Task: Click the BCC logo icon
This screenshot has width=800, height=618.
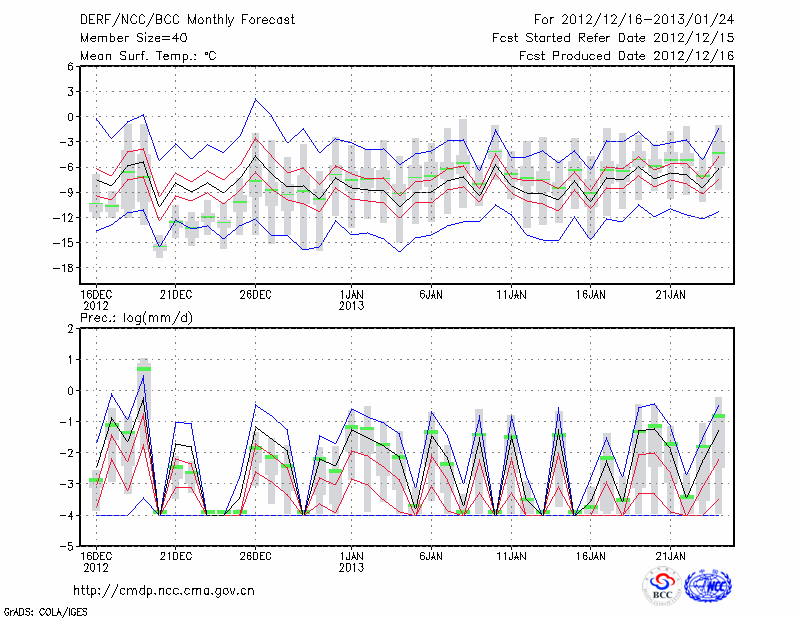Action: (x=662, y=586)
